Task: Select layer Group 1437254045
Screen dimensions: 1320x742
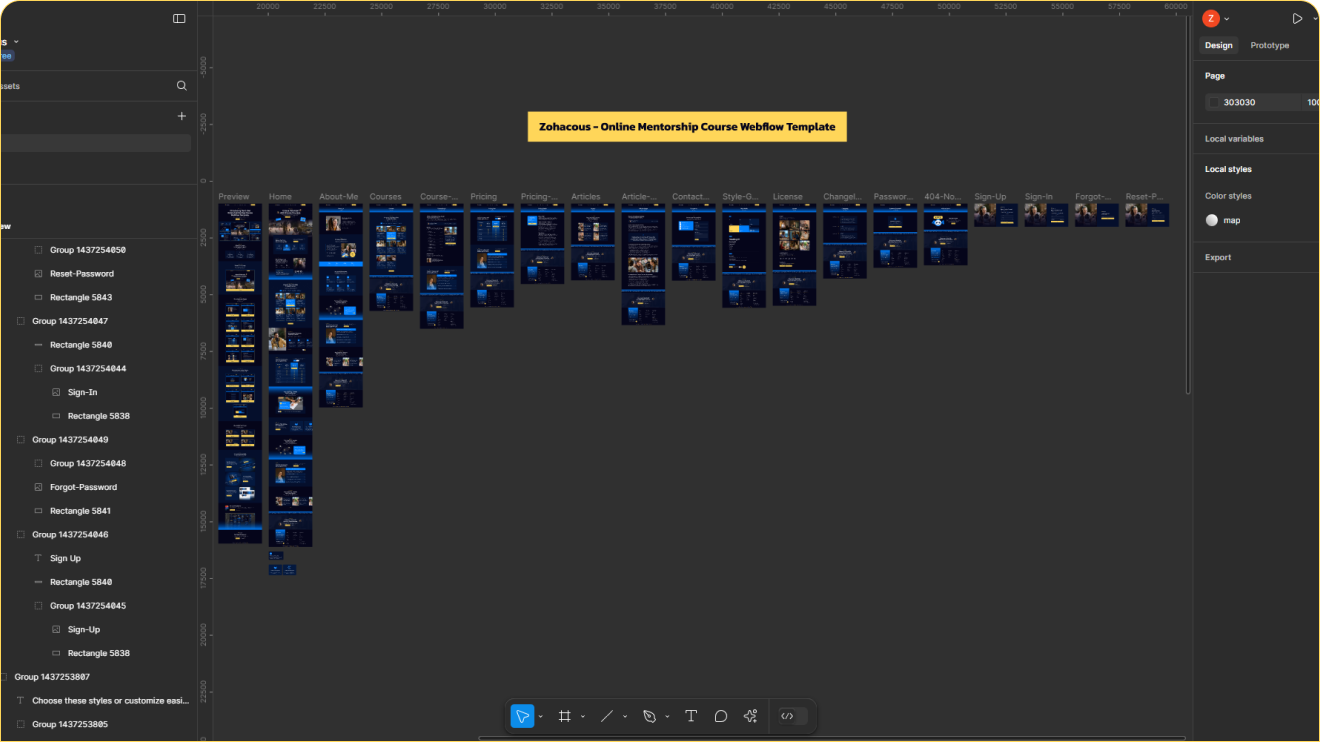Action: click(x=88, y=606)
